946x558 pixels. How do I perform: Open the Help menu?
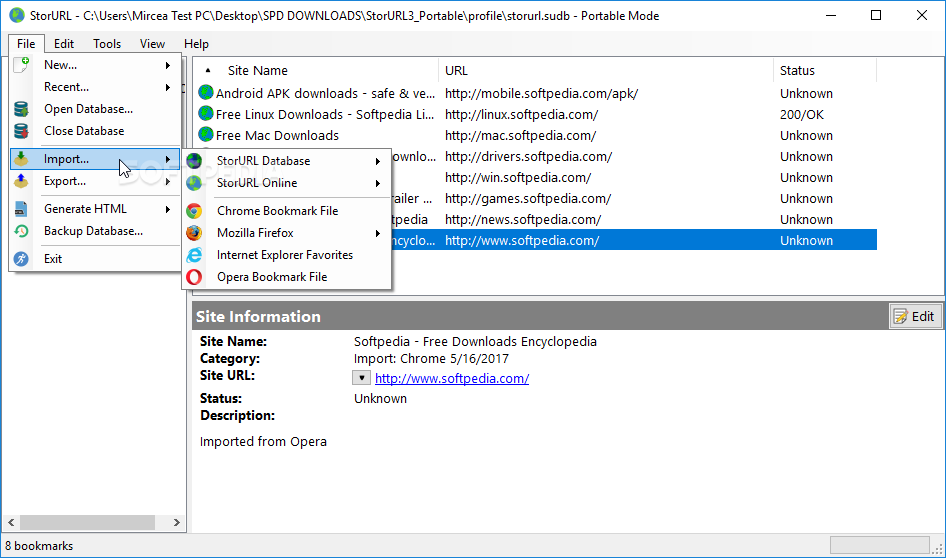[x=196, y=43]
